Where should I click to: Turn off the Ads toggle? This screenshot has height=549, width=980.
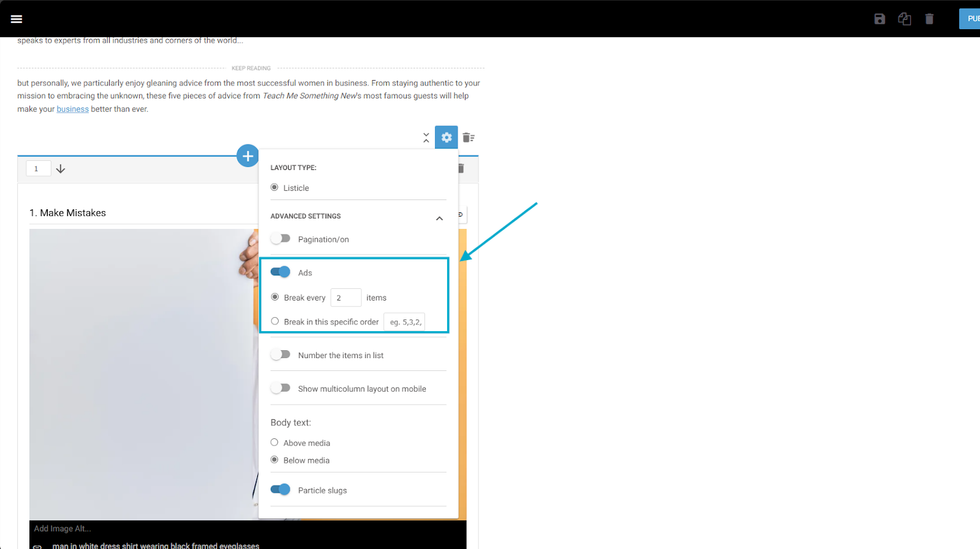pyautogui.click(x=281, y=272)
